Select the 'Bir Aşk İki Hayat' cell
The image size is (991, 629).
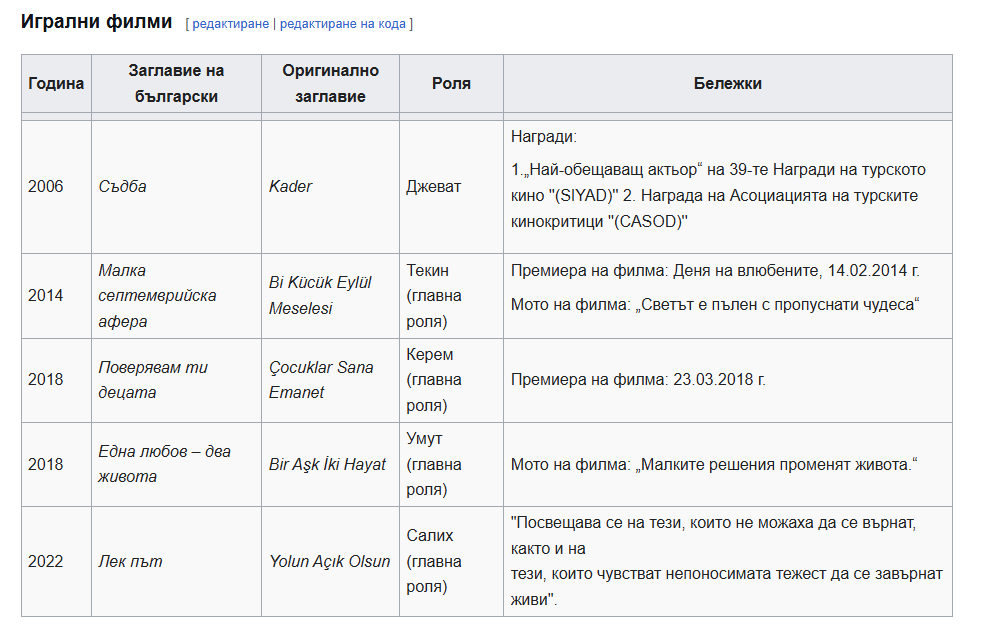327,464
